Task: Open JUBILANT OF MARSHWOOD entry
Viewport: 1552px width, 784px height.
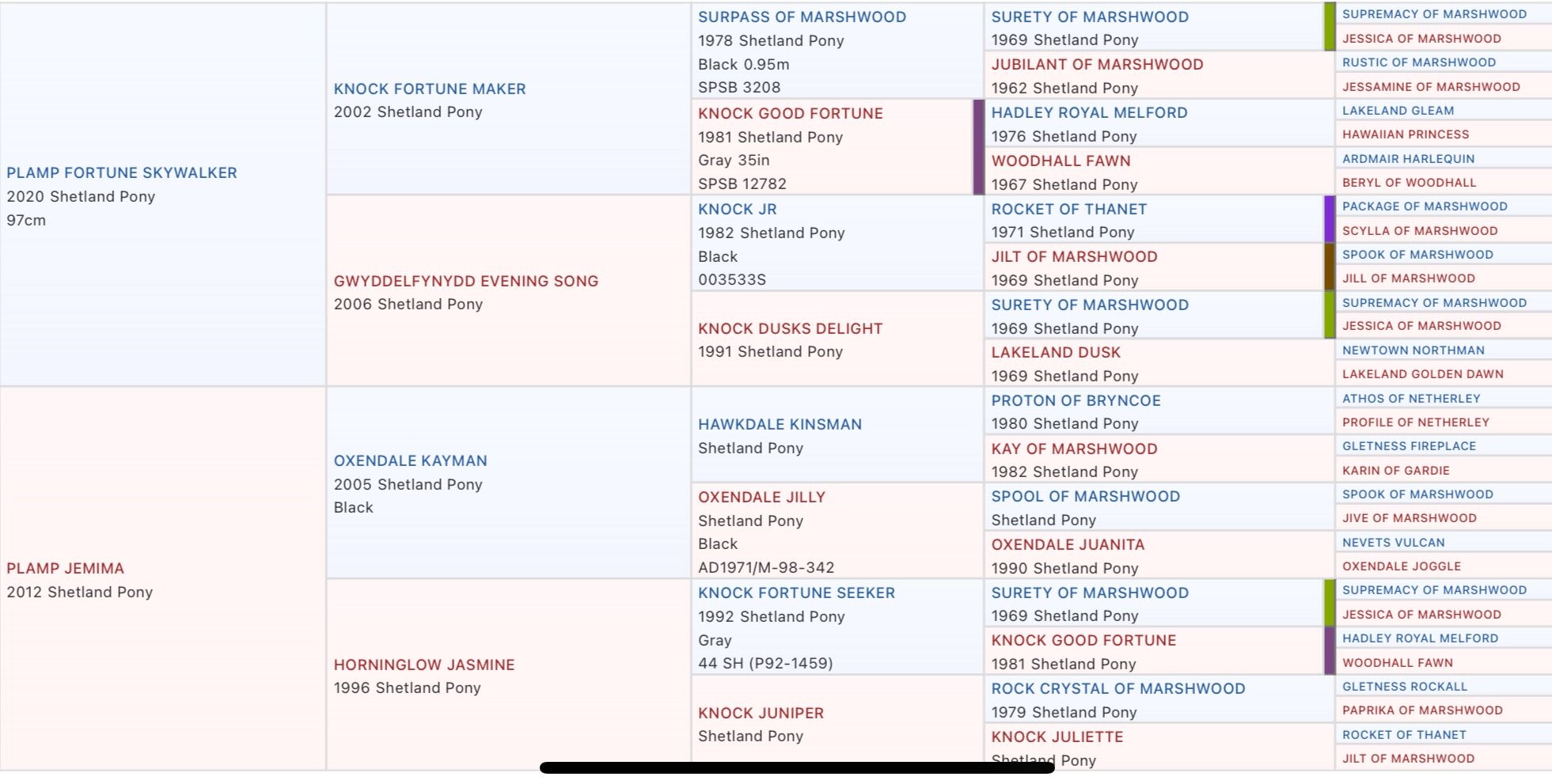Action: [x=1097, y=64]
